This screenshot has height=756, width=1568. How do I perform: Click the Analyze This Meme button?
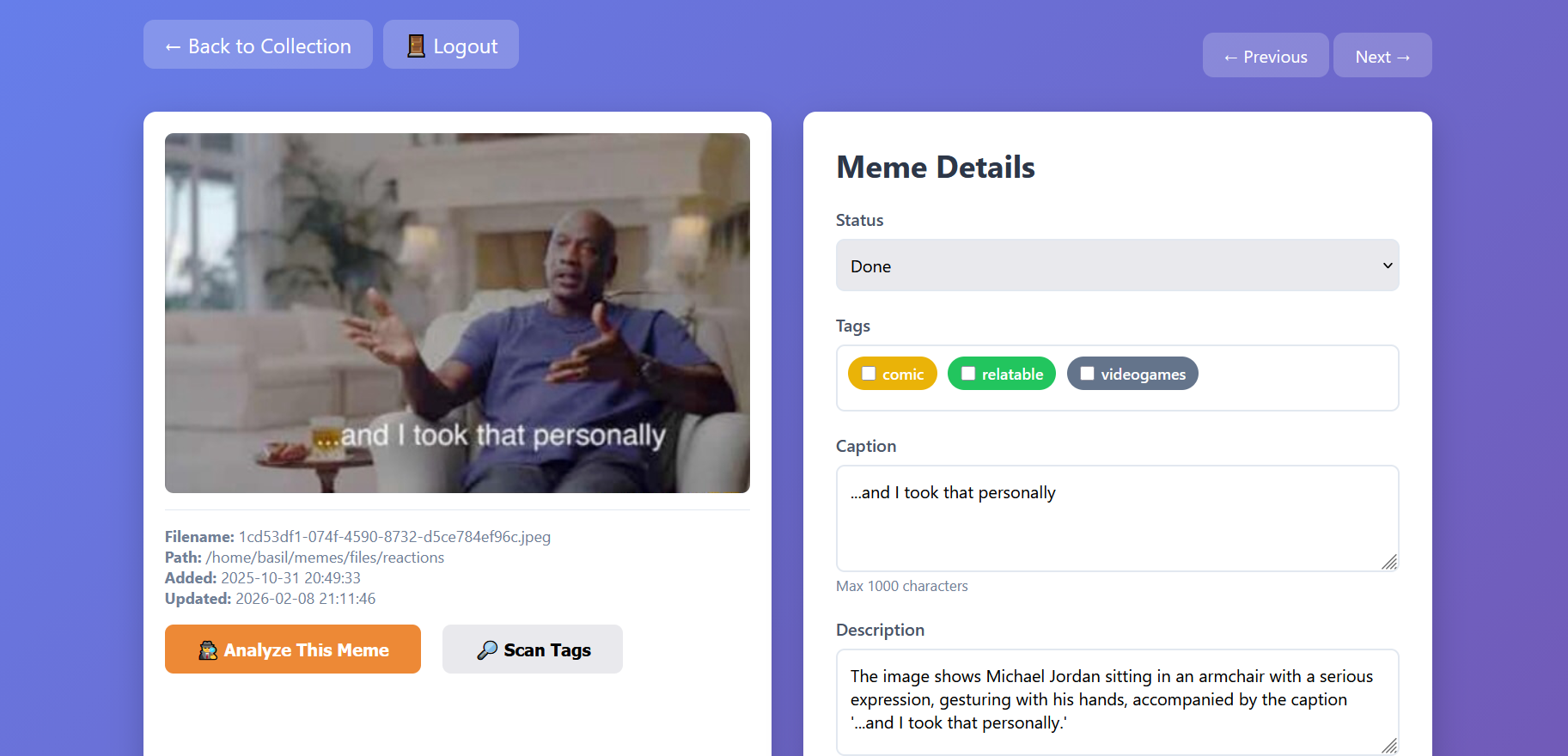pyautogui.click(x=293, y=649)
